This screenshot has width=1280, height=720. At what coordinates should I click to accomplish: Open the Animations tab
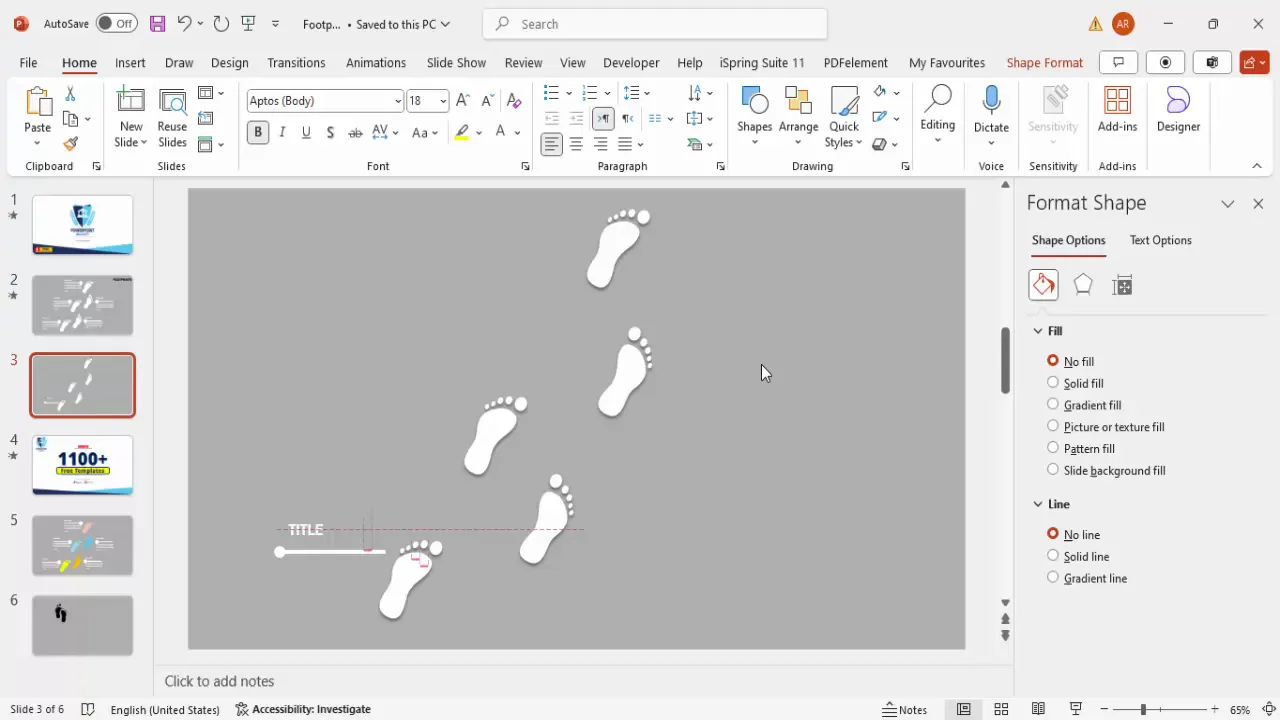tap(376, 62)
